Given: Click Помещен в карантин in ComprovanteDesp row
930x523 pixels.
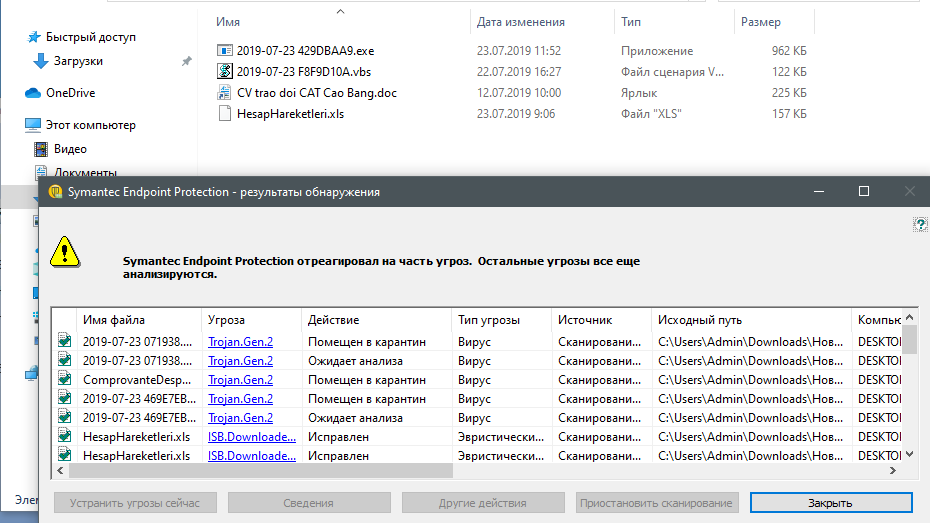Looking at the screenshot, I should pyautogui.click(x=367, y=380).
